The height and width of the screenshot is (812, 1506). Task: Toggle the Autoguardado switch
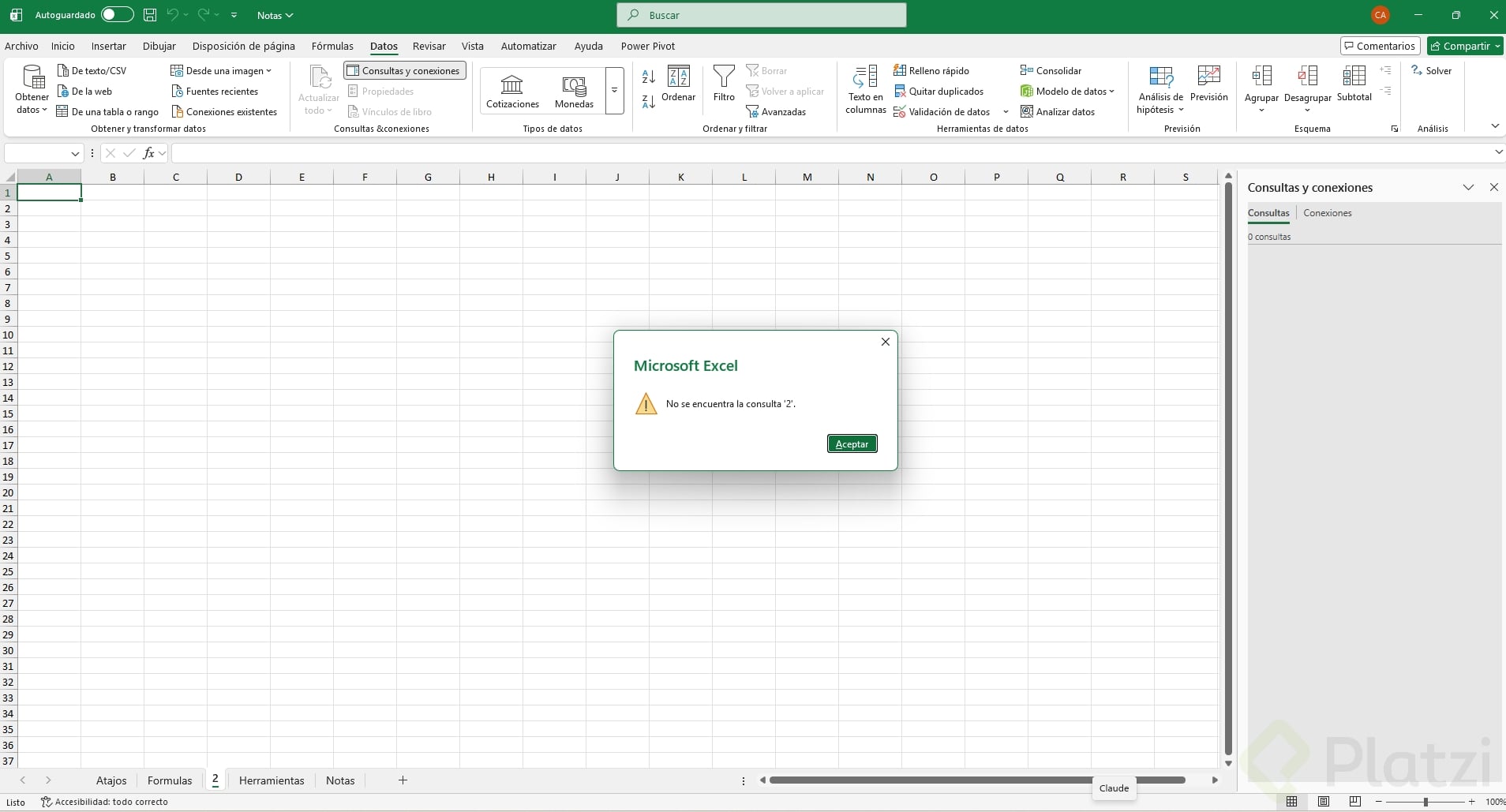click(118, 15)
